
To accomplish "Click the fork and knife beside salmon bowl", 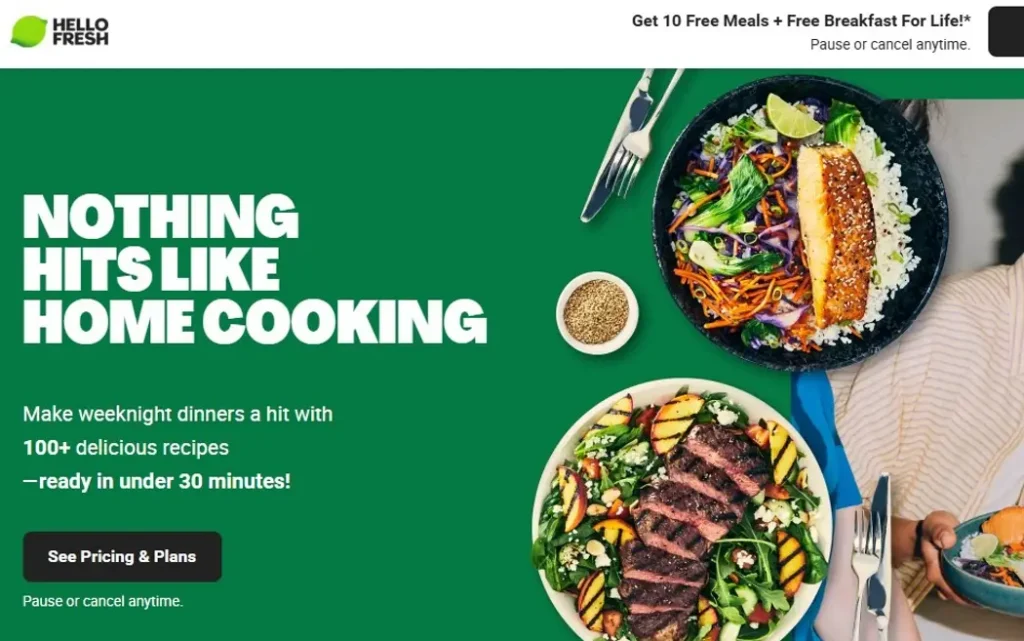I will tap(630, 144).
